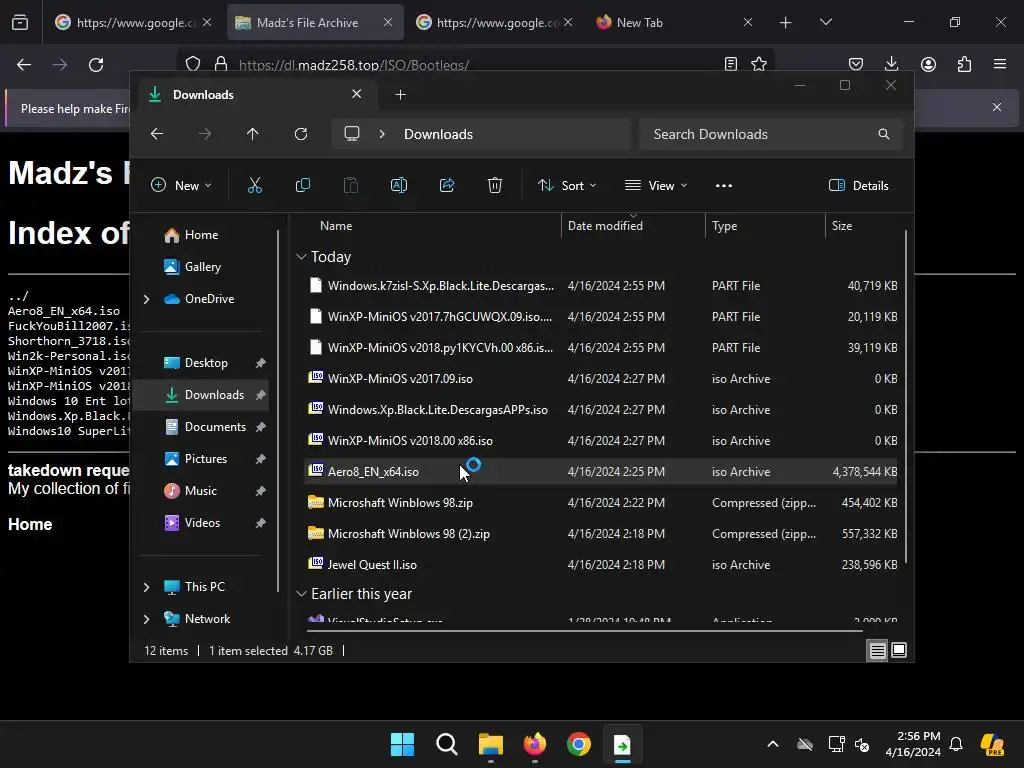Open Firefox reader view icon

tap(731, 64)
